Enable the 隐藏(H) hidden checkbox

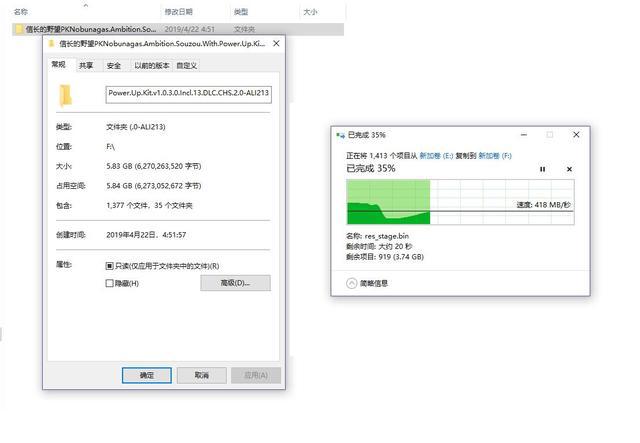click(x=109, y=283)
